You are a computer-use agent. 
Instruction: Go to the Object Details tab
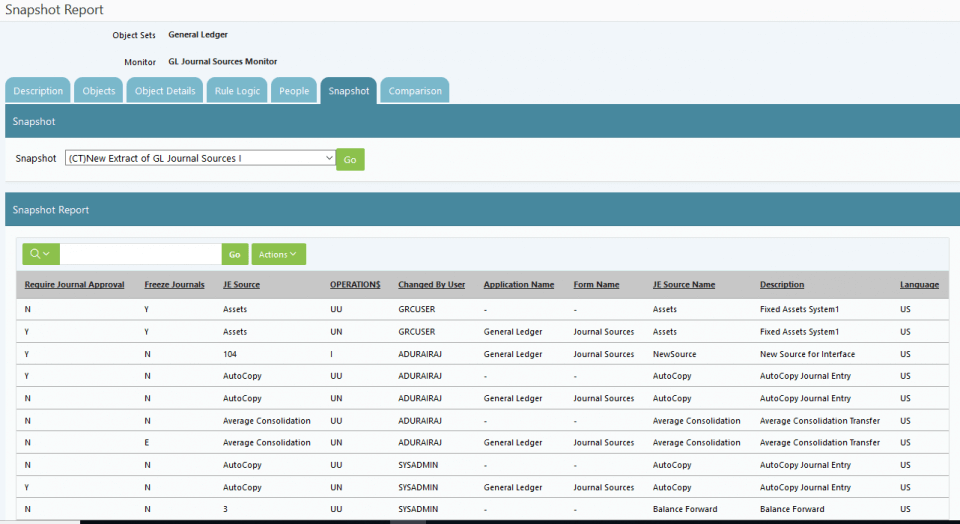tap(165, 91)
